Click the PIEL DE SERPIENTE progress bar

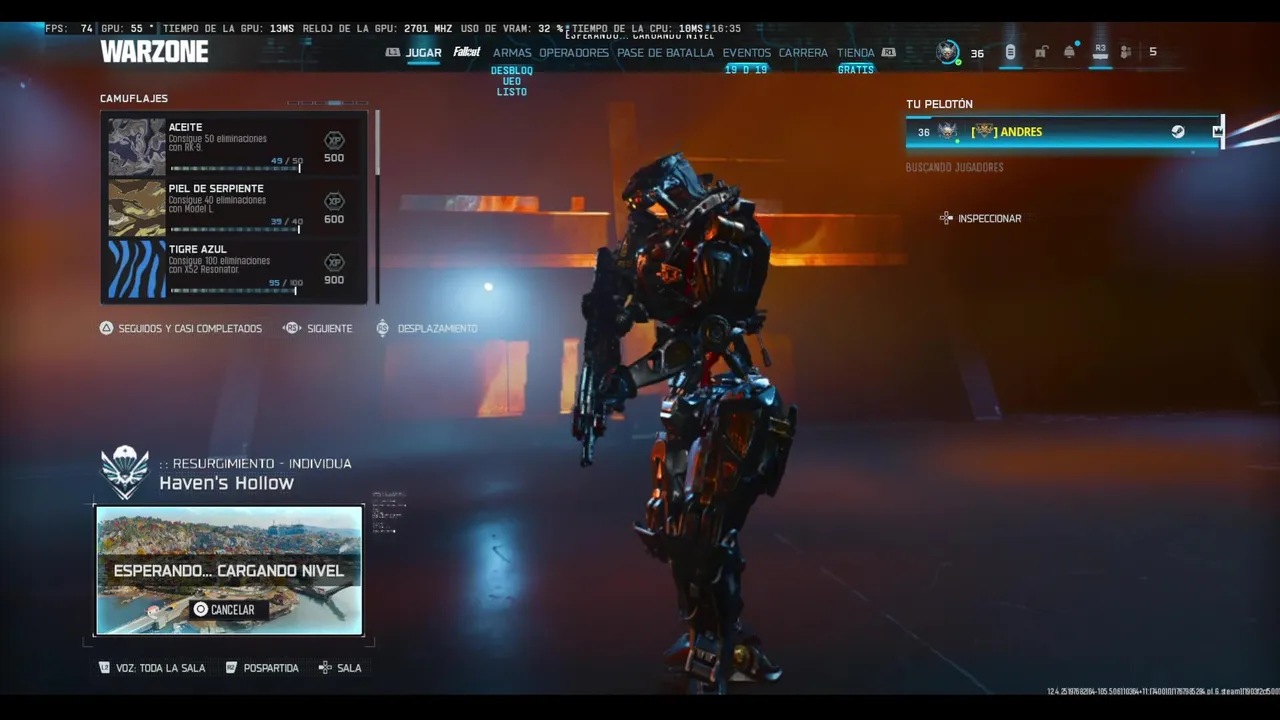235,229
